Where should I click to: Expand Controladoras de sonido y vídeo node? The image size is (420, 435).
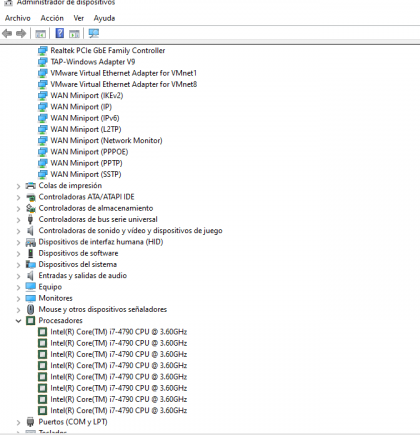(x=18, y=231)
